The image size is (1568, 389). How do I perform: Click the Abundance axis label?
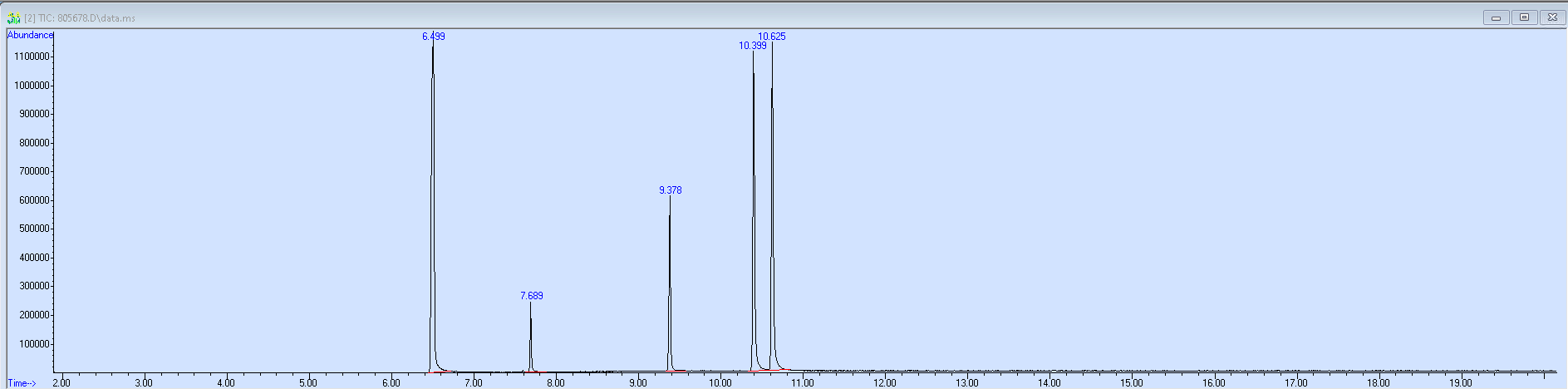tap(30, 35)
